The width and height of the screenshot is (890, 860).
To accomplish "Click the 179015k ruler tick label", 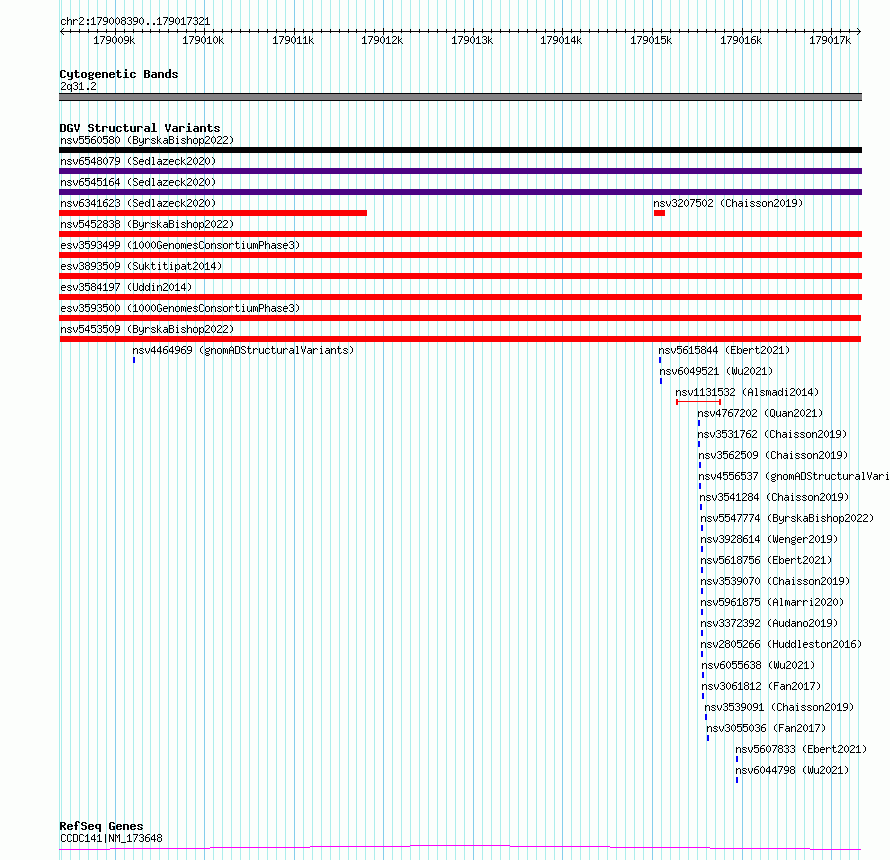I will [651, 41].
